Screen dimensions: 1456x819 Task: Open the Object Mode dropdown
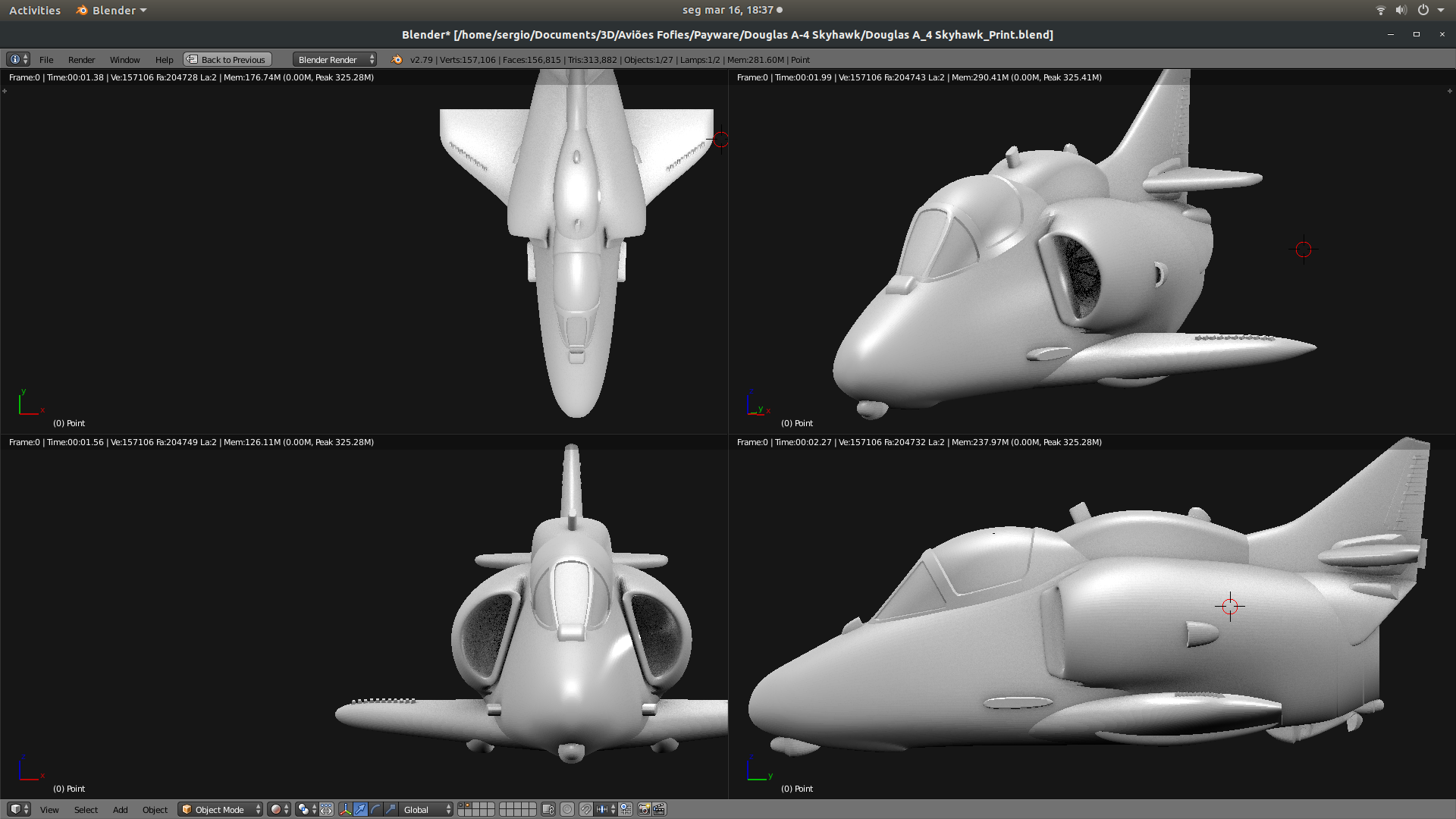tap(220, 809)
